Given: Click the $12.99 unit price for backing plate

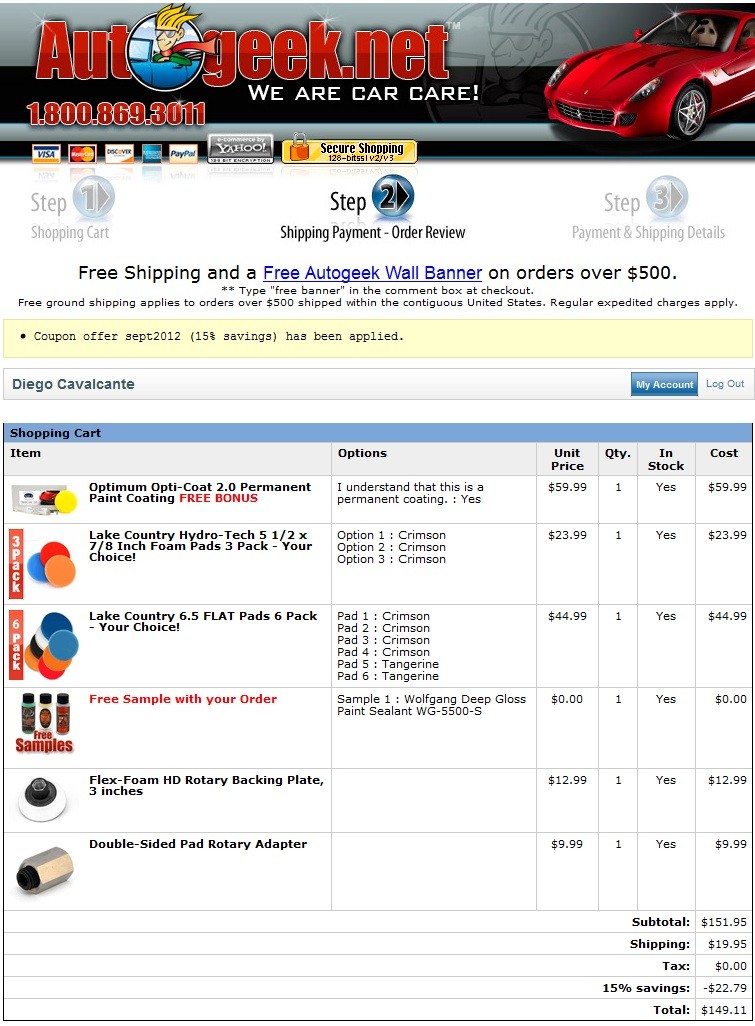Looking at the screenshot, I should click(567, 780).
